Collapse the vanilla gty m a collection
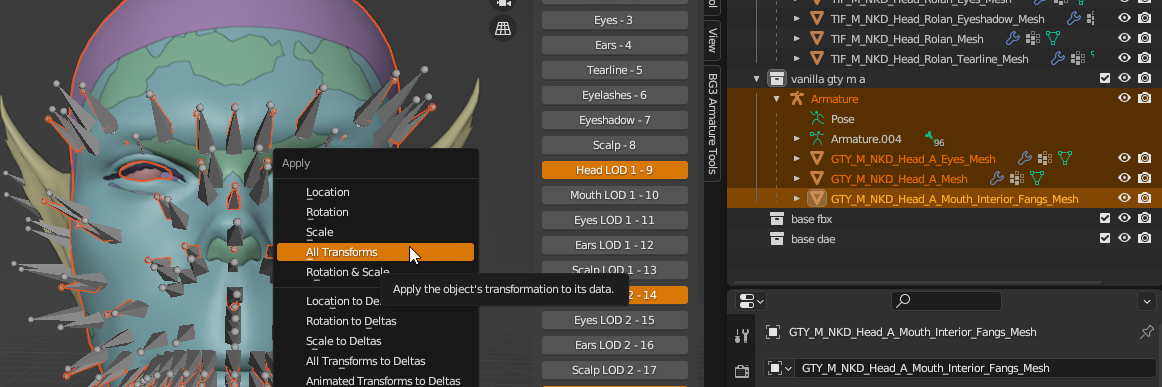This screenshot has width=1162, height=387. pyautogui.click(x=757, y=79)
